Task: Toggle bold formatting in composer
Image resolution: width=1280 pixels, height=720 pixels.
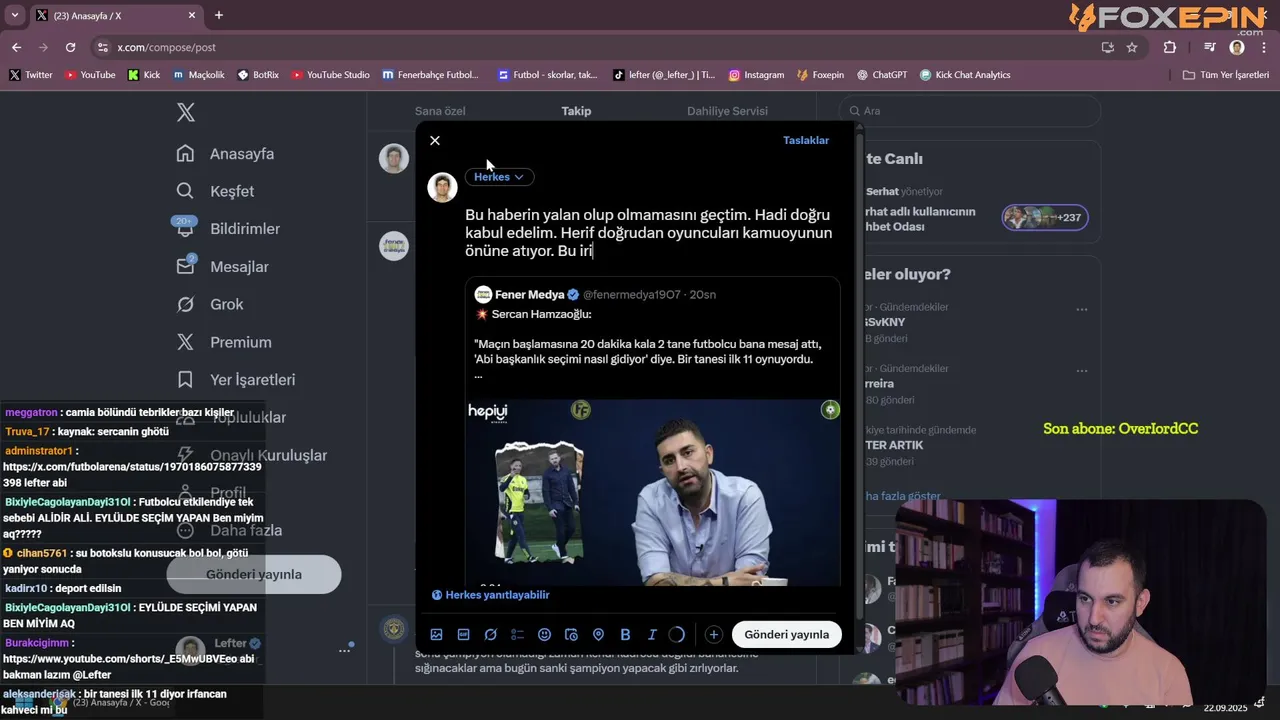Action: tap(625, 634)
